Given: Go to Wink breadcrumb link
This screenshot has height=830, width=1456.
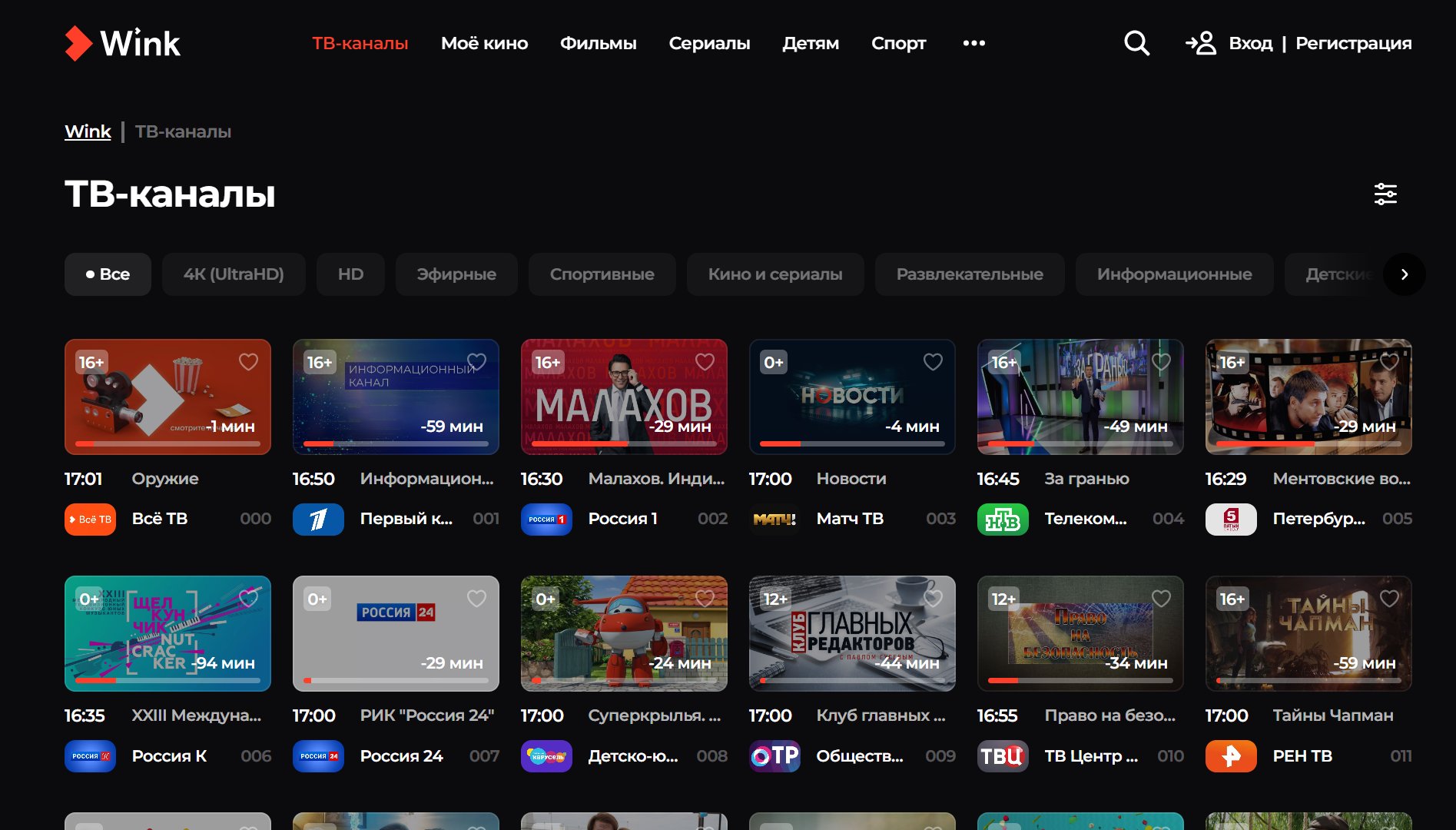Looking at the screenshot, I should 88,131.
